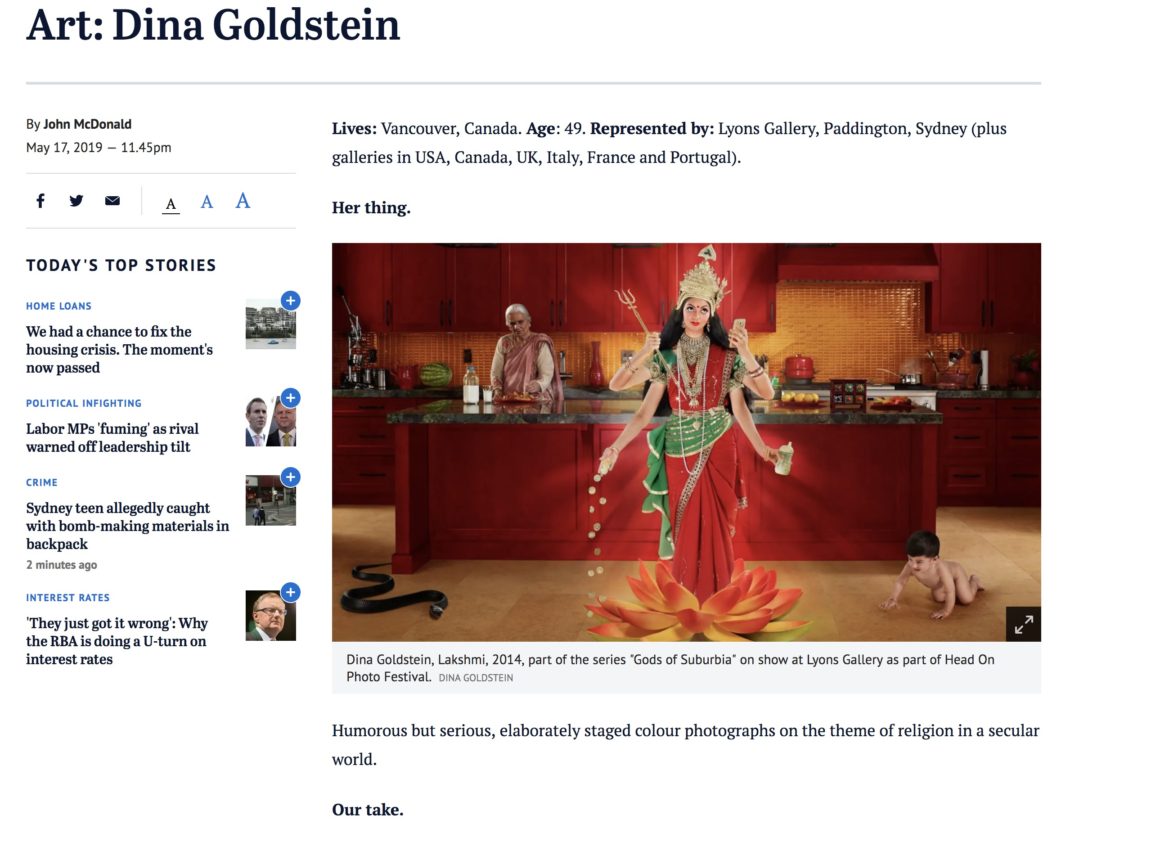Save the Labor MPs story with plus icon
1160x855 pixels.
pos(291,398)
